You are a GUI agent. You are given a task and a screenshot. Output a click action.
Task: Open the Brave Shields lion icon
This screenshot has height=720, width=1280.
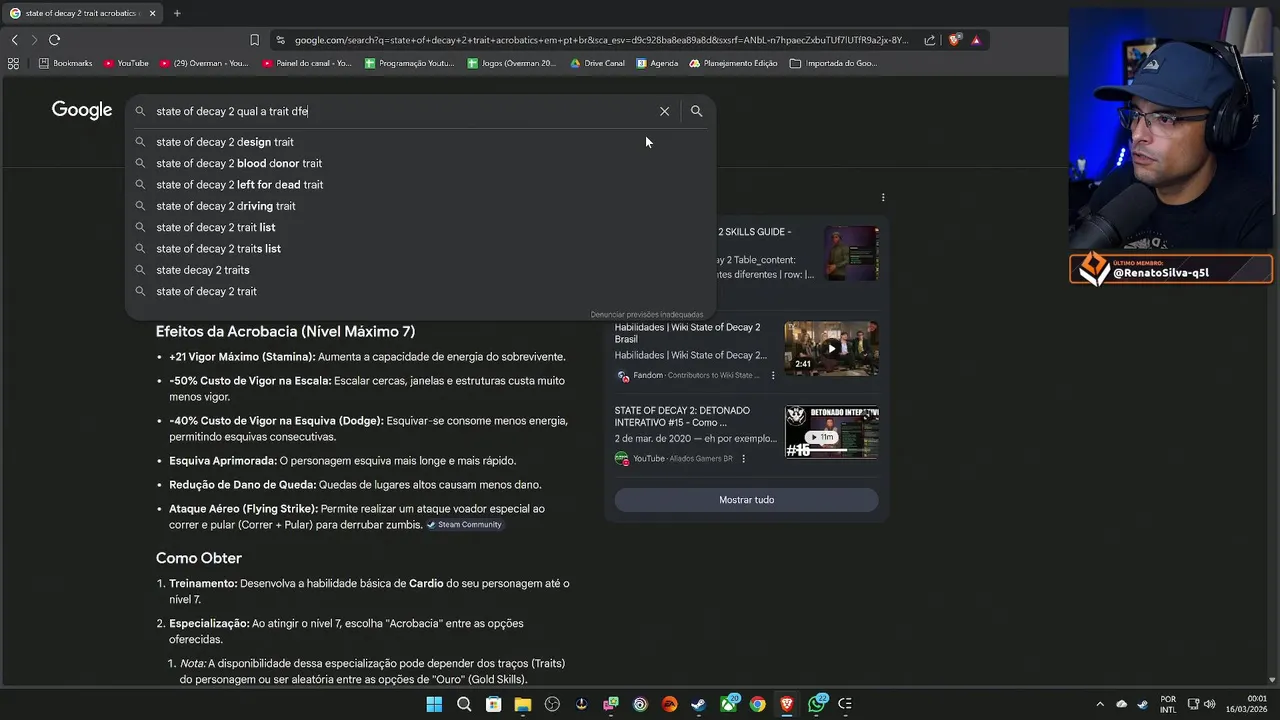[x=955, y=40]
